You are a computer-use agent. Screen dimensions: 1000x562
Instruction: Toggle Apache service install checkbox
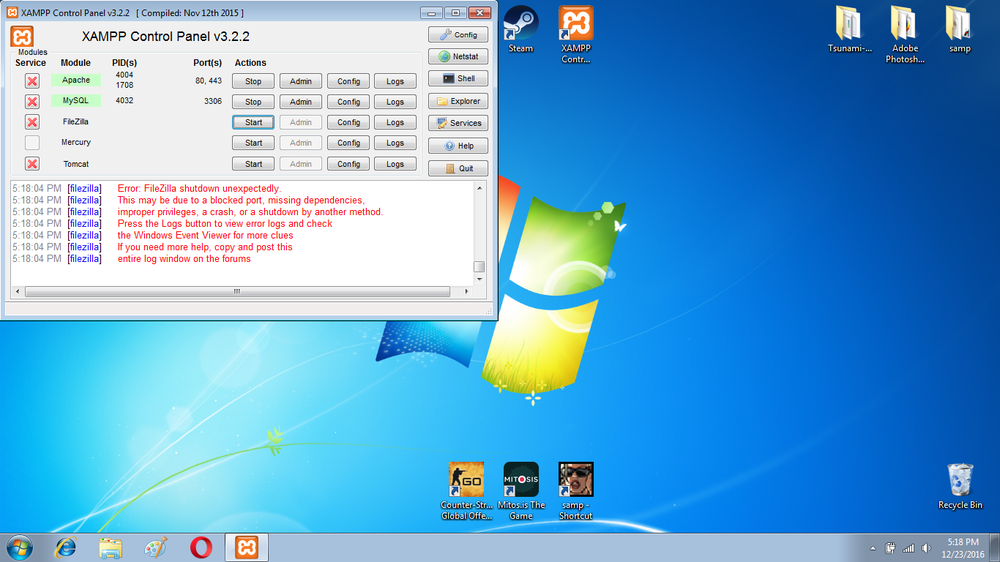pyautogui.click(x=32, y=81)
